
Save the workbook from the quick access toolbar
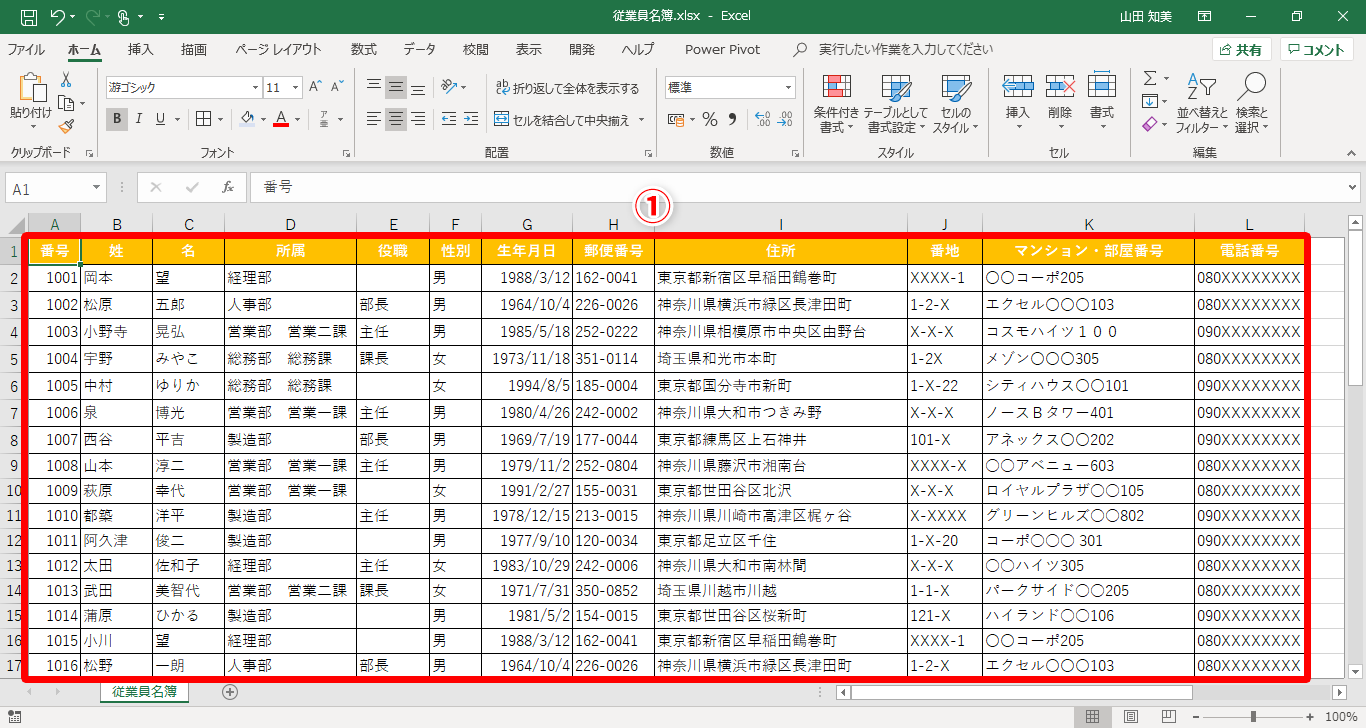(29, 17)
